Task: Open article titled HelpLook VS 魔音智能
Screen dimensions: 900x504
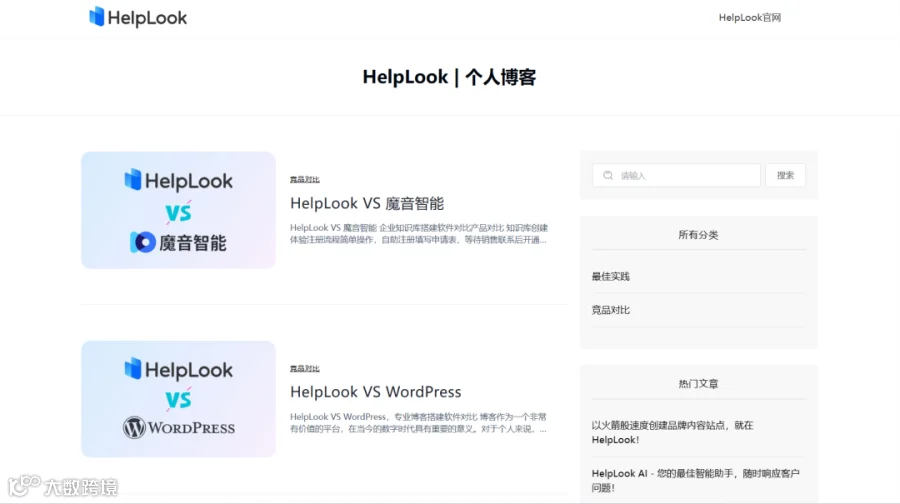Action: 367,203
